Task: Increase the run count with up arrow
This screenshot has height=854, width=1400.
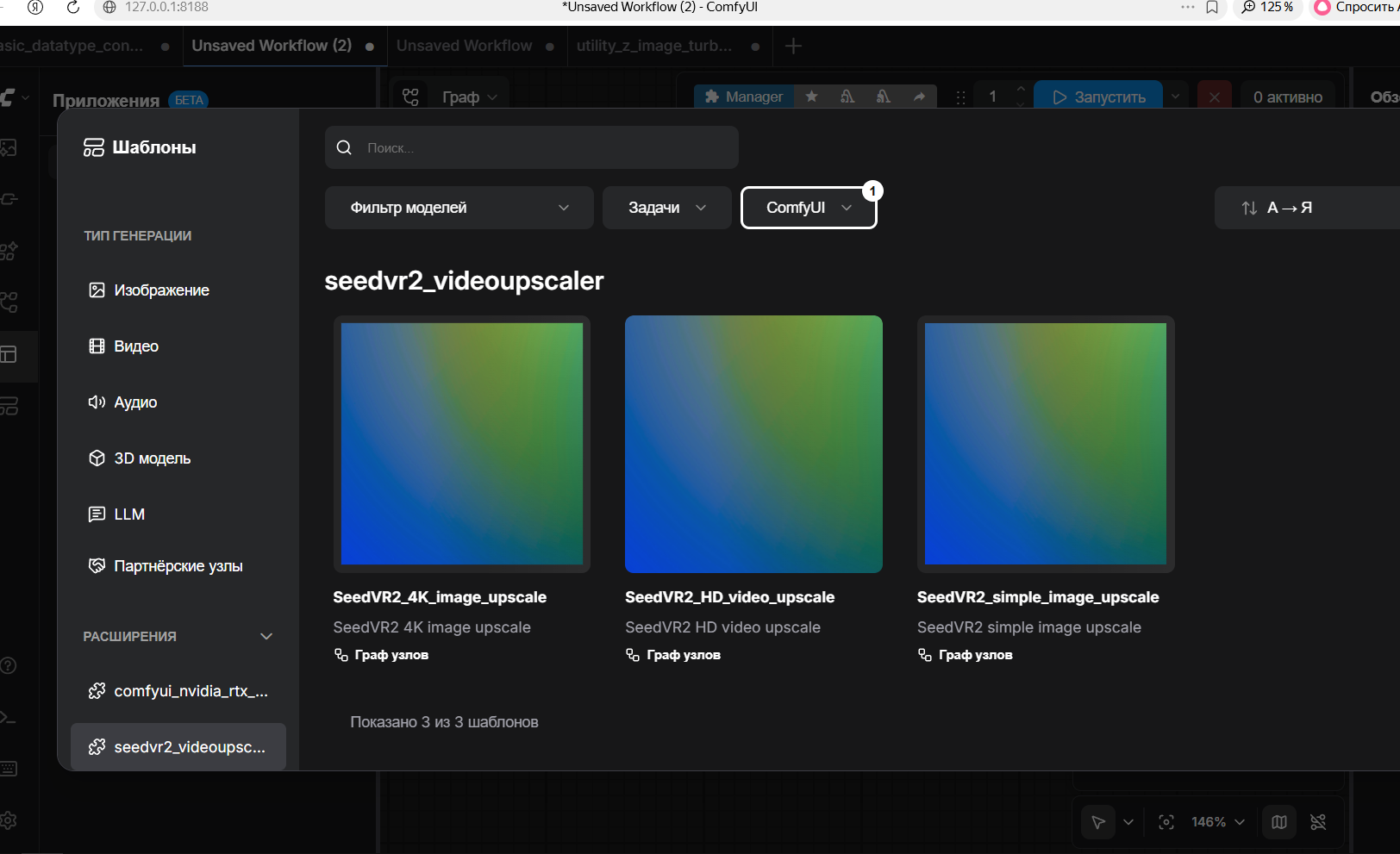Action: 1021,89
